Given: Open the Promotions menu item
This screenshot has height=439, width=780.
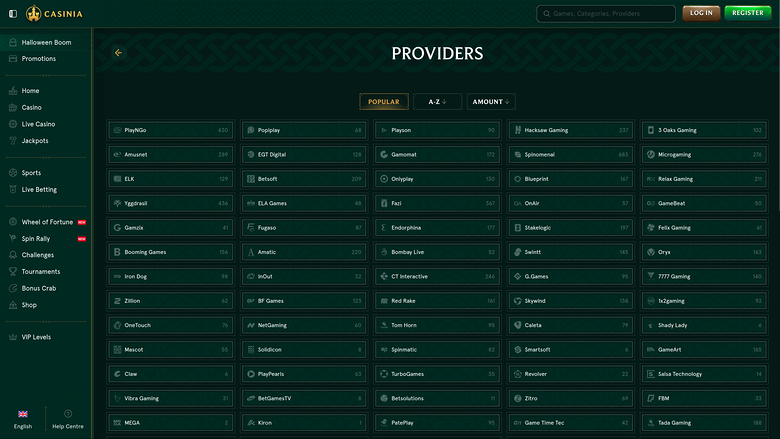Looking at the screenshot, I should point(38,59).
